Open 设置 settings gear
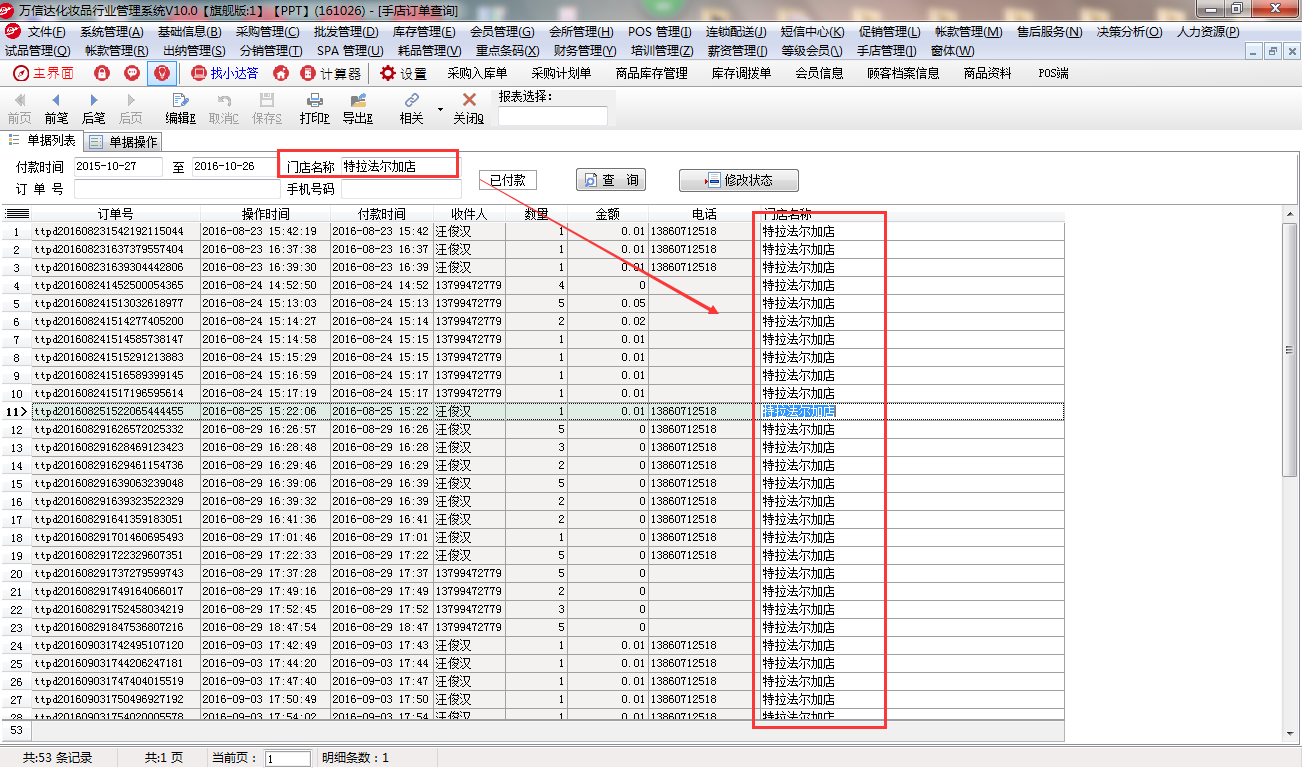 [403, 73]
